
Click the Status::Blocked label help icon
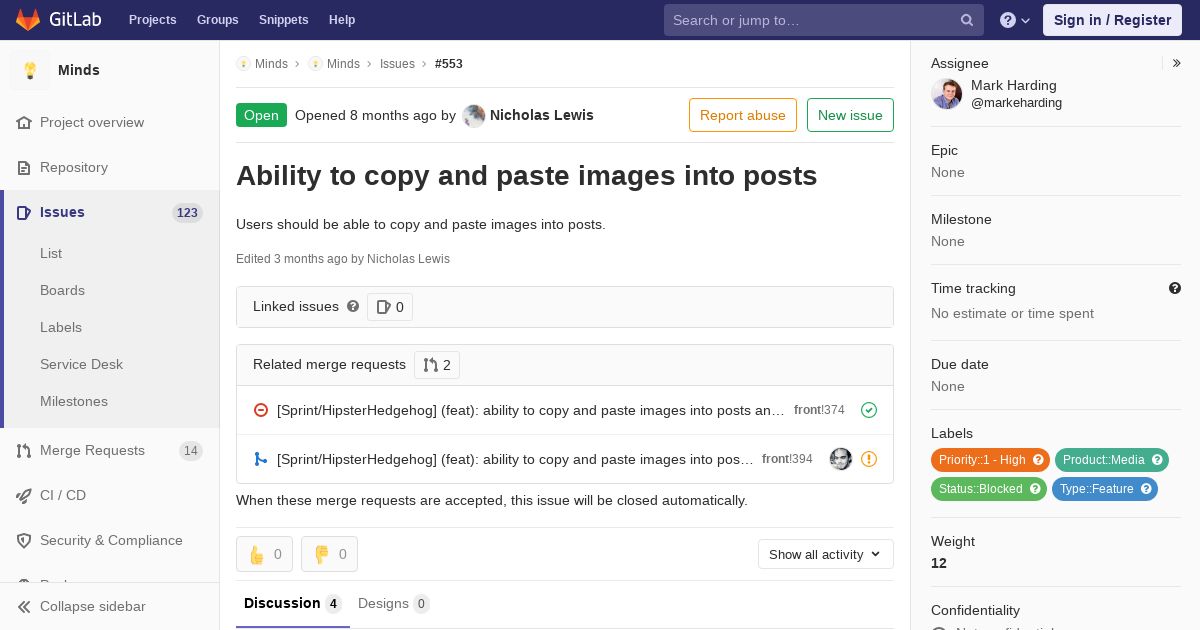pos(1036,489)
